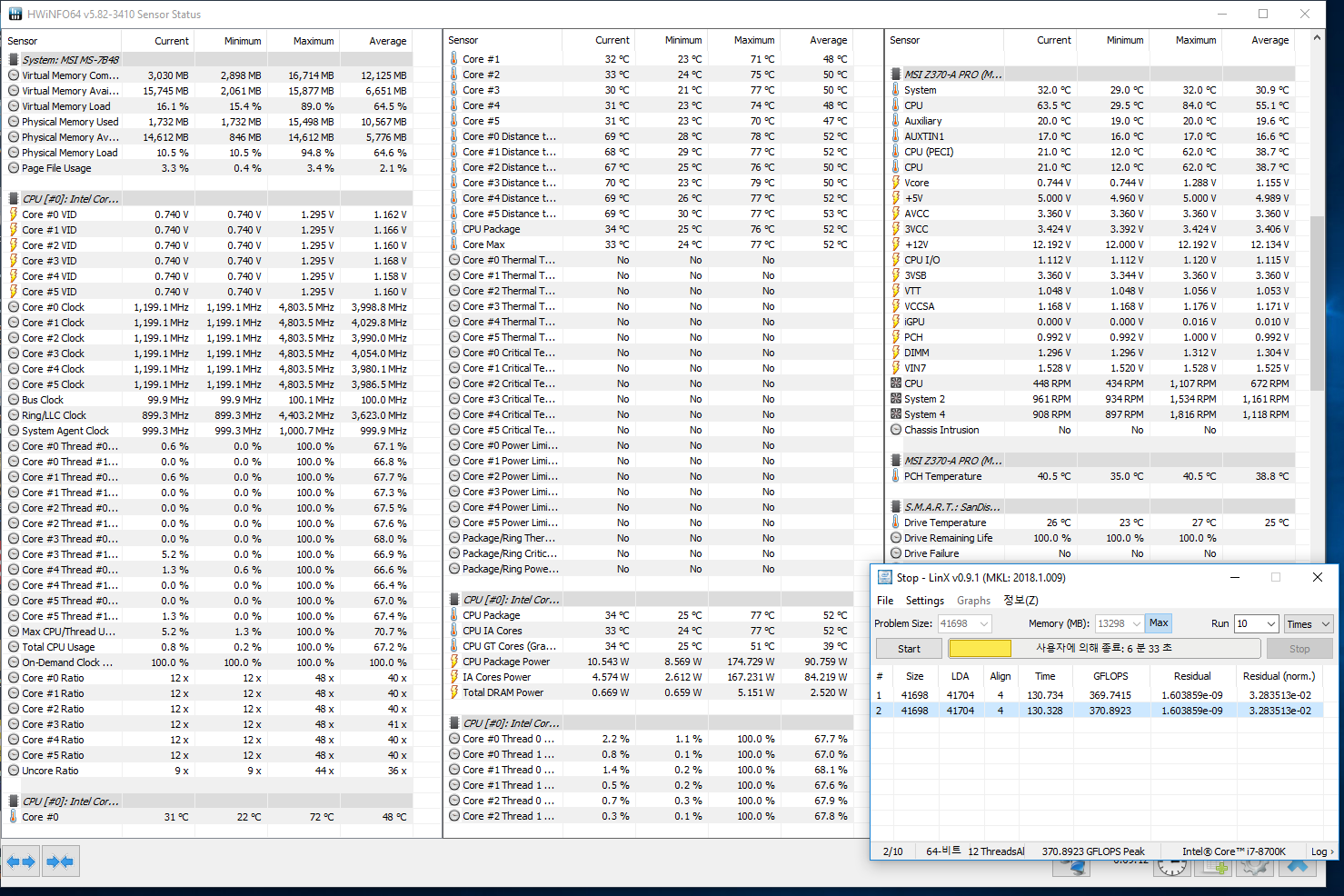Click the circle icon beside Chassis Intrusion
The width and height of the screenshot is (1344, 896).
[x=896, y=430]
